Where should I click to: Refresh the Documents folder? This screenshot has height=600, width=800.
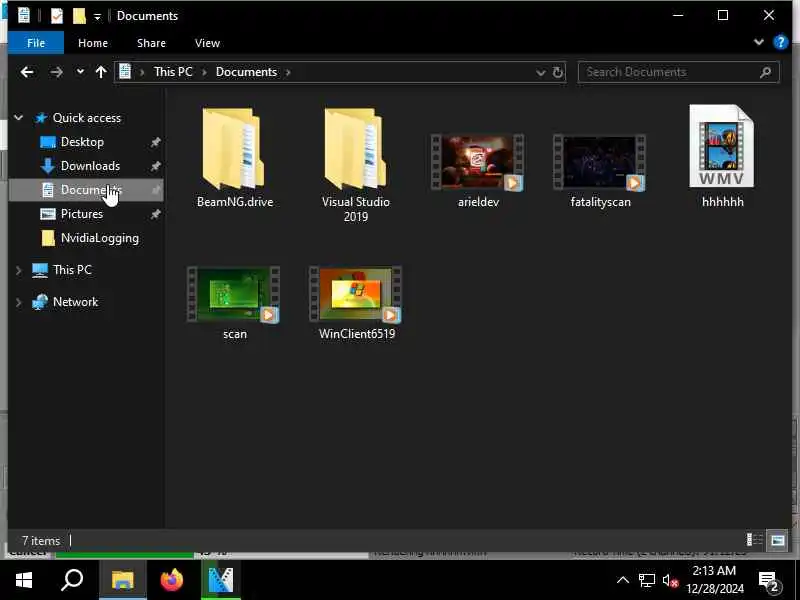558,72
